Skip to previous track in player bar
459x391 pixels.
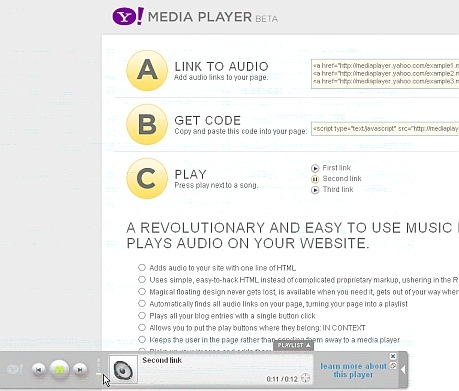tap(39, 370)
